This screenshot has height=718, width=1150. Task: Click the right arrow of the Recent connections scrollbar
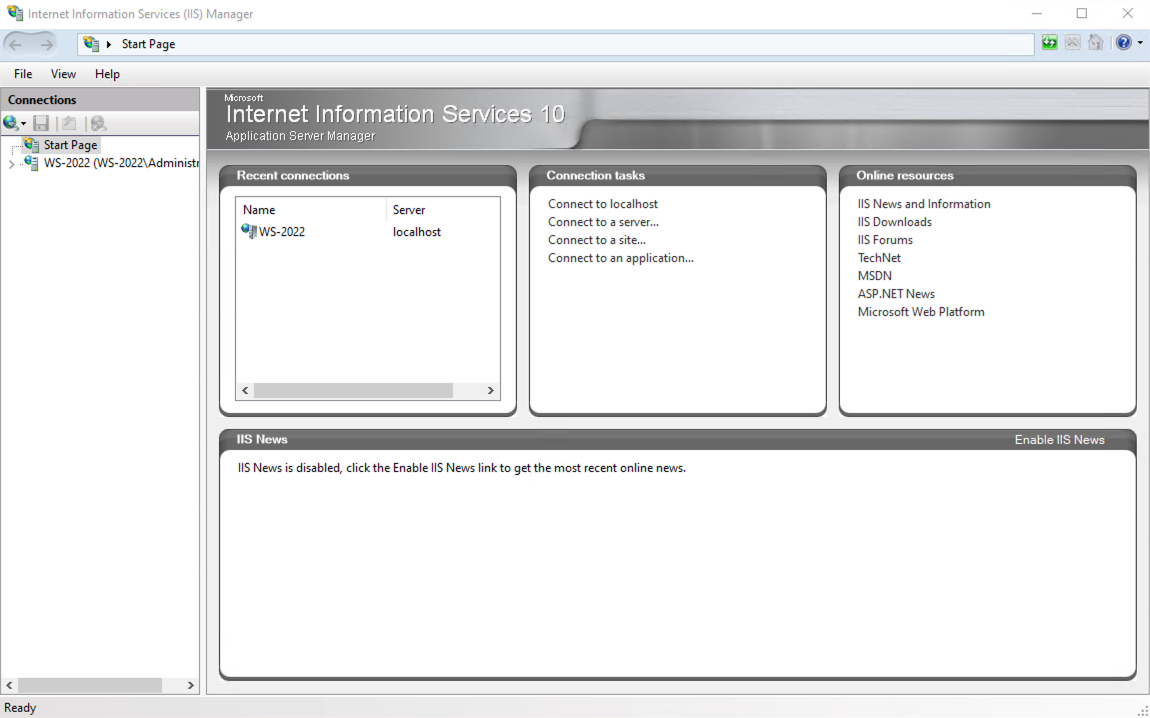489,390
